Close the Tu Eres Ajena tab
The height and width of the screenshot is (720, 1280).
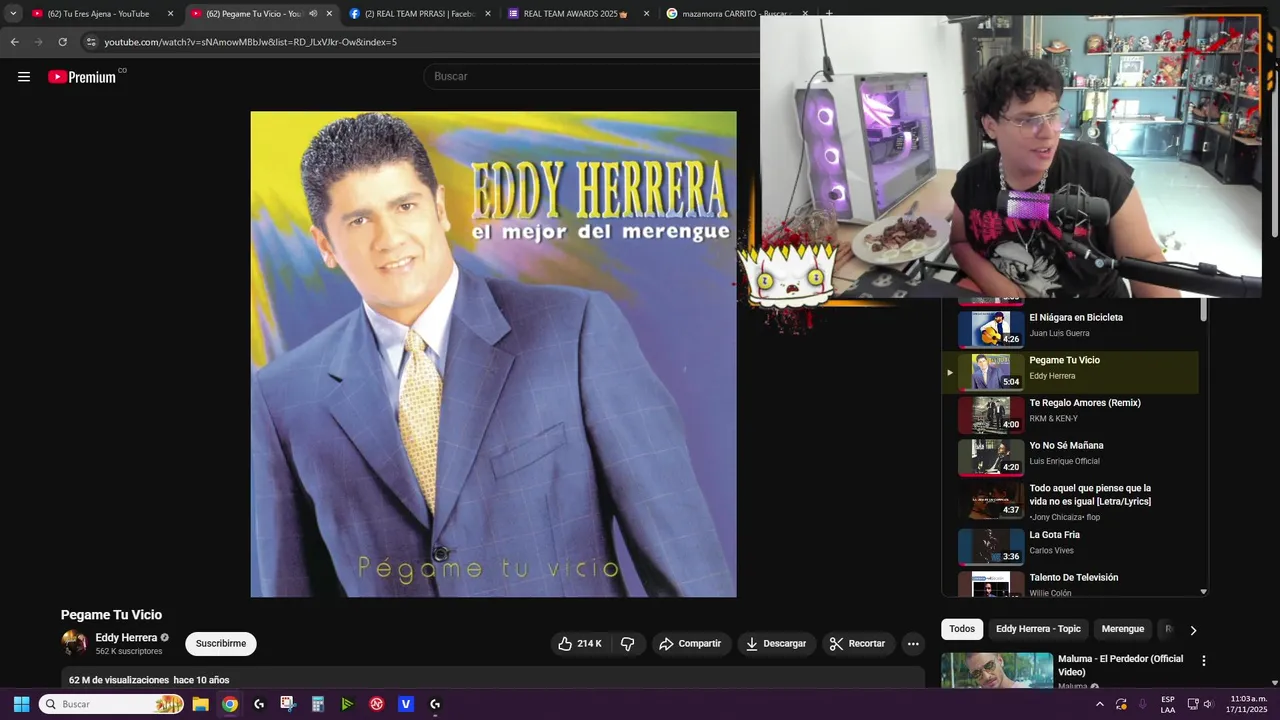[x=170, y=14]
